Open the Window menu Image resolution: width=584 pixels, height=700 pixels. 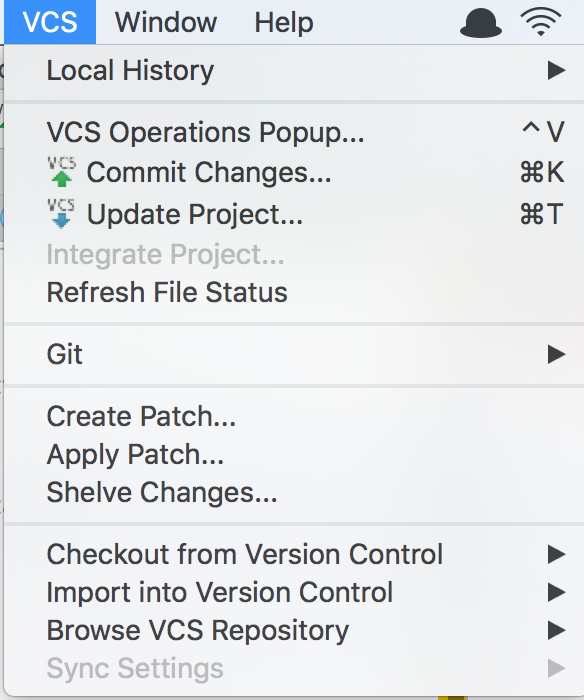point(166,22)
